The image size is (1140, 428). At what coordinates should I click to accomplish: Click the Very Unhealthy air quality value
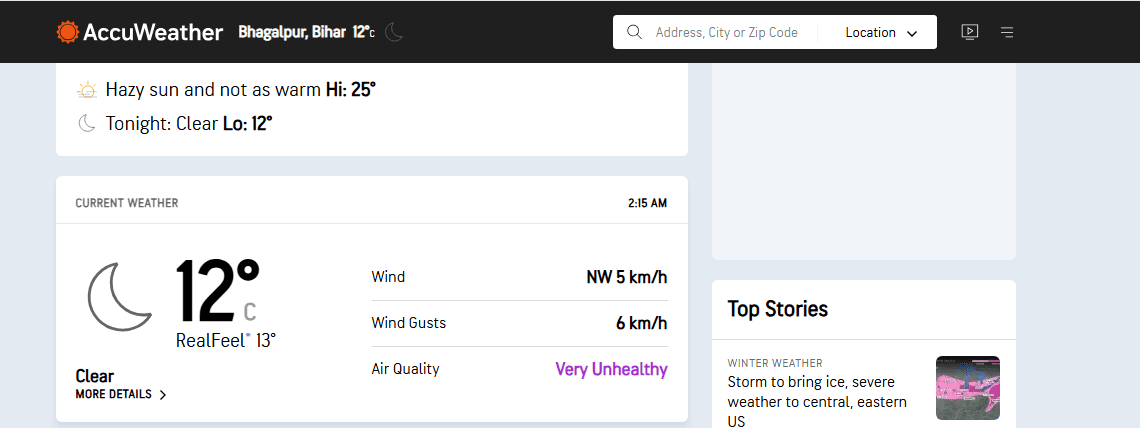(611, 369)
